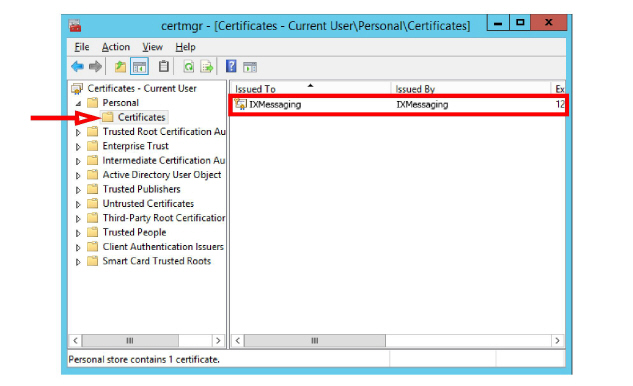Click Certificates - Current User root icon
633x386 pixels.
77,88
